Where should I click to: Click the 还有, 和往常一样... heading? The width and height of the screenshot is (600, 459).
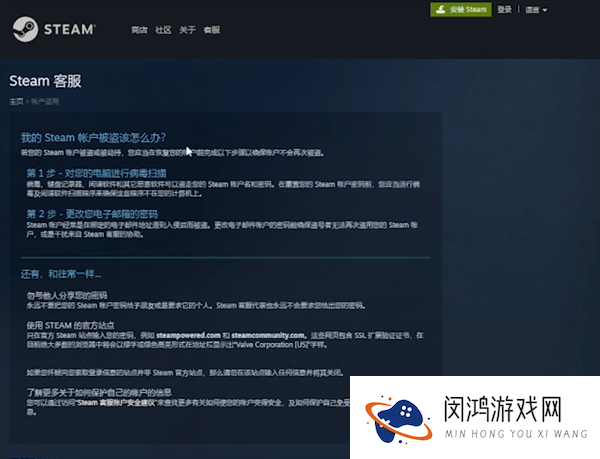[x=61, y=274]
